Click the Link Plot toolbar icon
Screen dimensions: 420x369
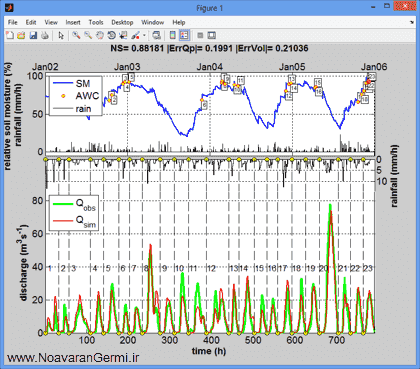coord(156,35)
